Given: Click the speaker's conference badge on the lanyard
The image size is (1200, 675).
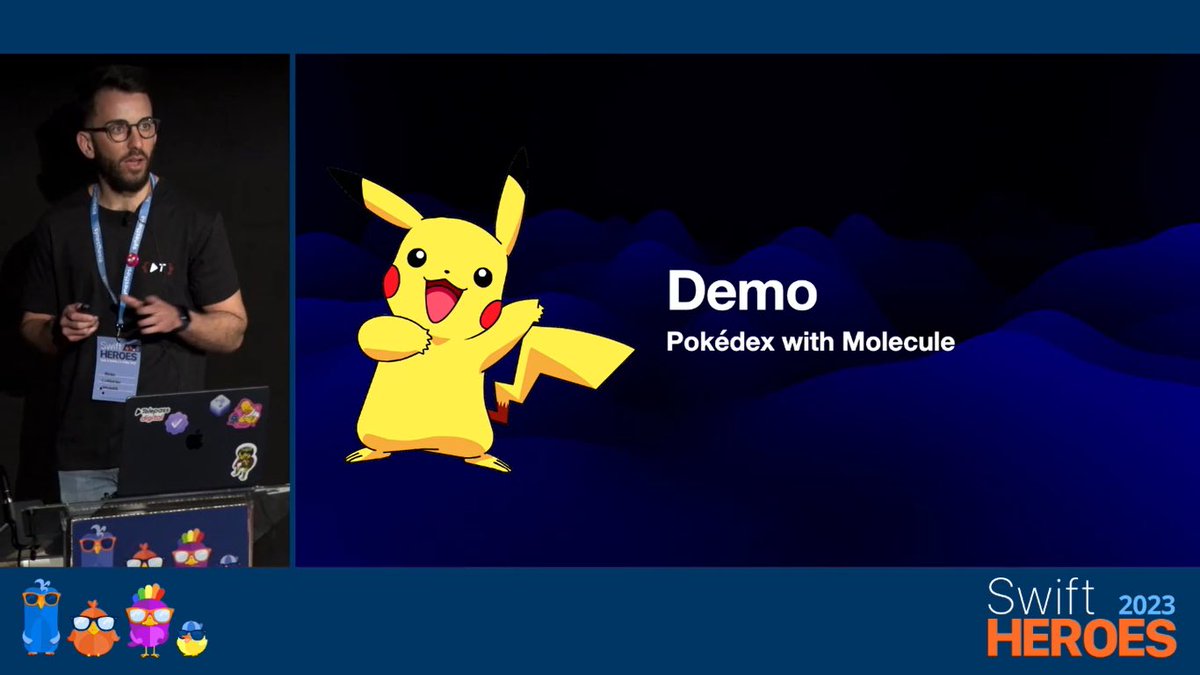Looking at the screenshot, I should [116, 368].
